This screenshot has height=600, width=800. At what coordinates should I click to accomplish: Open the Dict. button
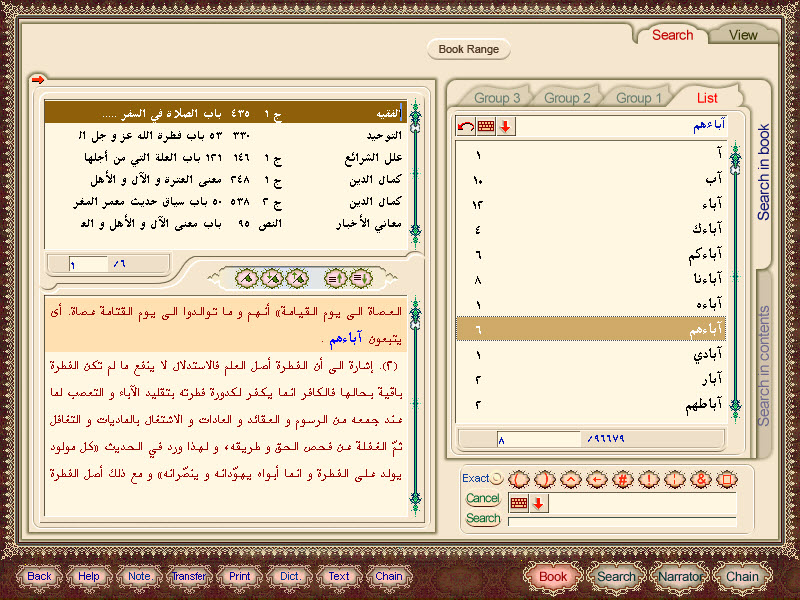290,576
